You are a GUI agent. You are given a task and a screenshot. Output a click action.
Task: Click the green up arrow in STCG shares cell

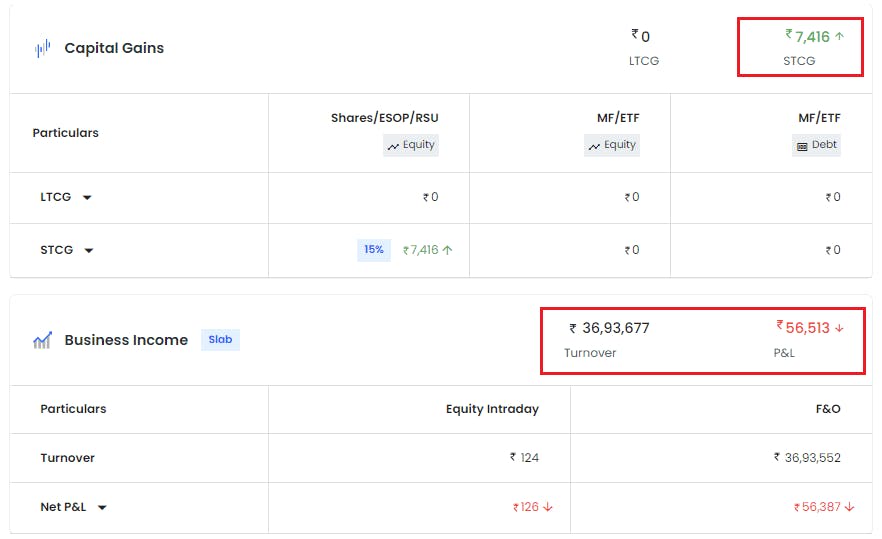pyautogui.click(x=447, y=250)
